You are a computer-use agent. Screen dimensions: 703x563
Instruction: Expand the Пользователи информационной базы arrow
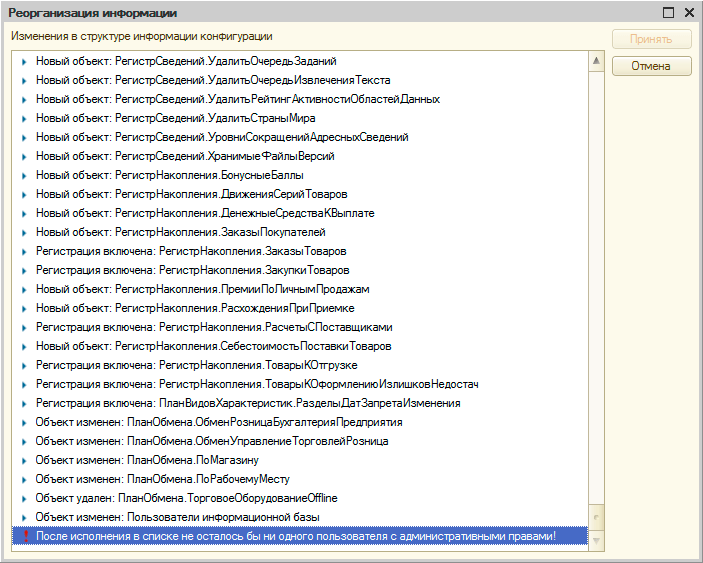click(24, 518)
